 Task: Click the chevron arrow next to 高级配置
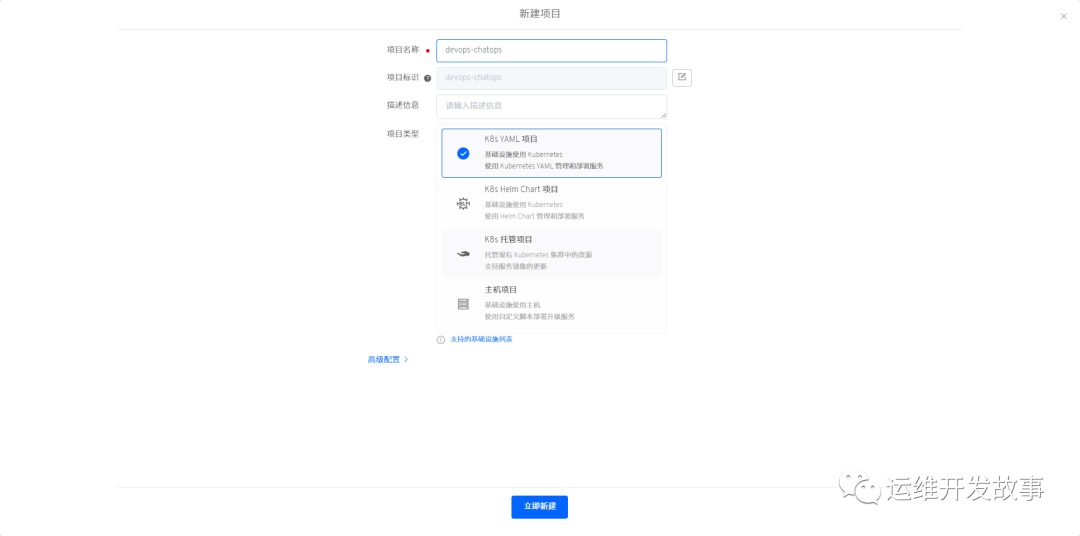(406, 359)
